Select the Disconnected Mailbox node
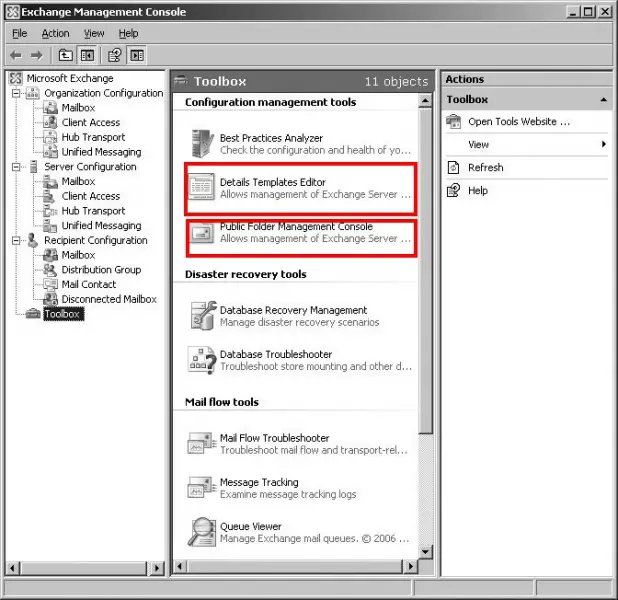 109,299
